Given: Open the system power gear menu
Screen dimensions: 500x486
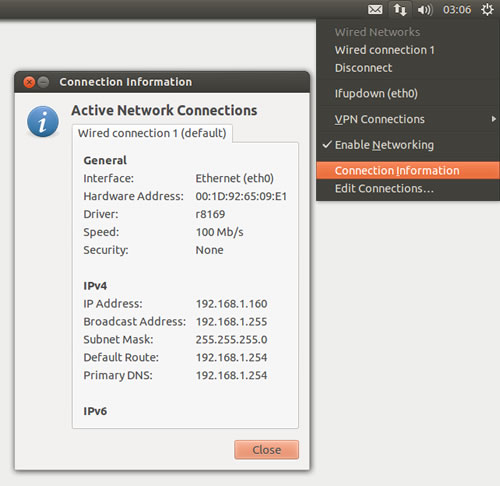Looking at the screenshot, I should point(487,9).
